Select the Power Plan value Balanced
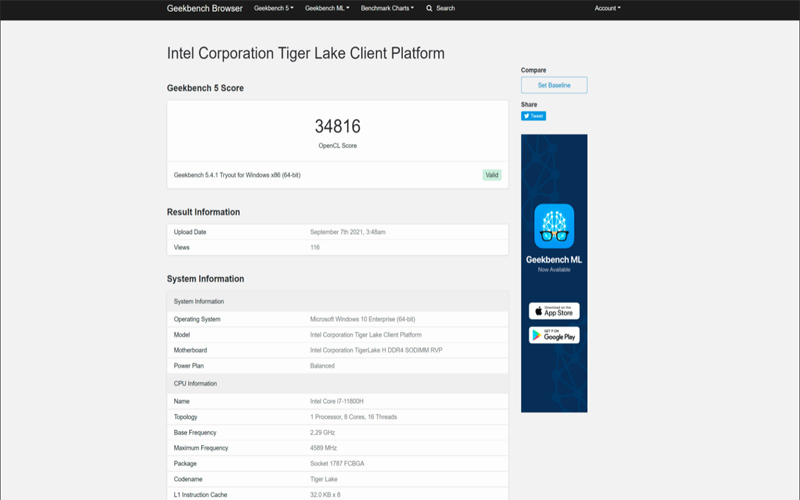 coord(322,366)
